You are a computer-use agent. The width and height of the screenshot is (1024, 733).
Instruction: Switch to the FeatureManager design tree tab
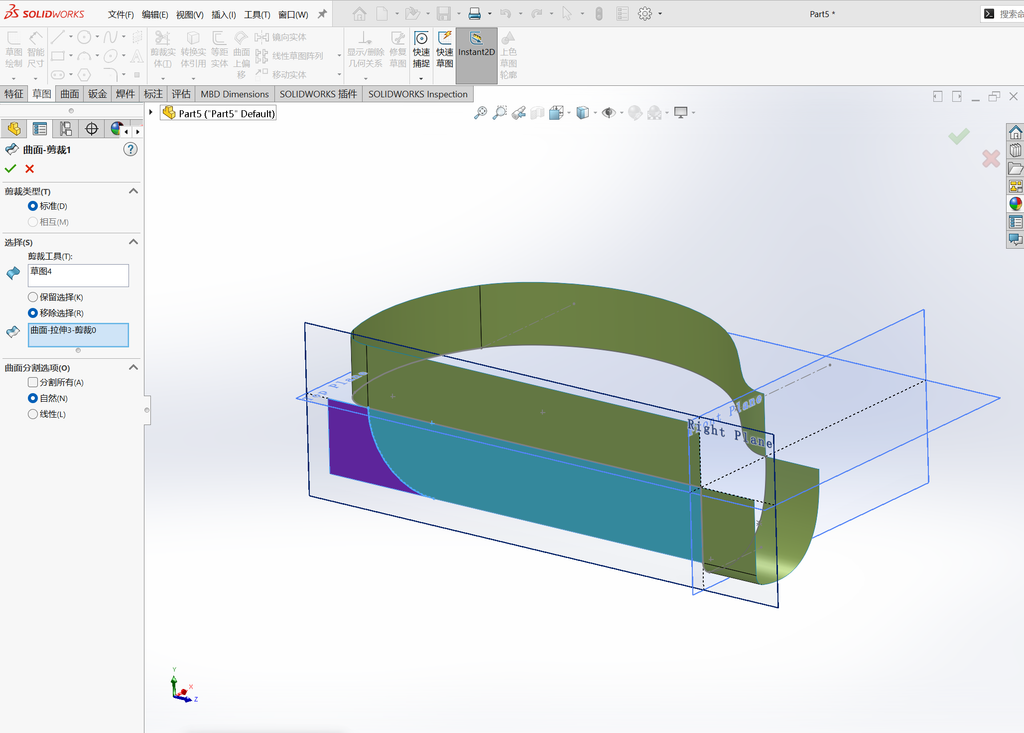point(14,129)
